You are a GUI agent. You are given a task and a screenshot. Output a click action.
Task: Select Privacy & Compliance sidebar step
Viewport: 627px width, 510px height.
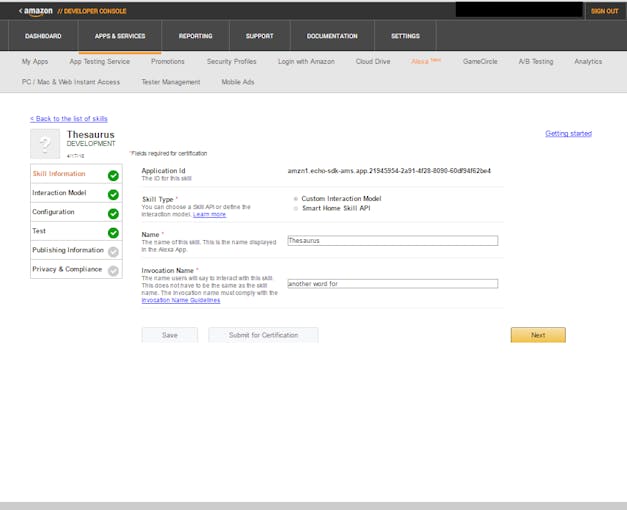(76, 269)
